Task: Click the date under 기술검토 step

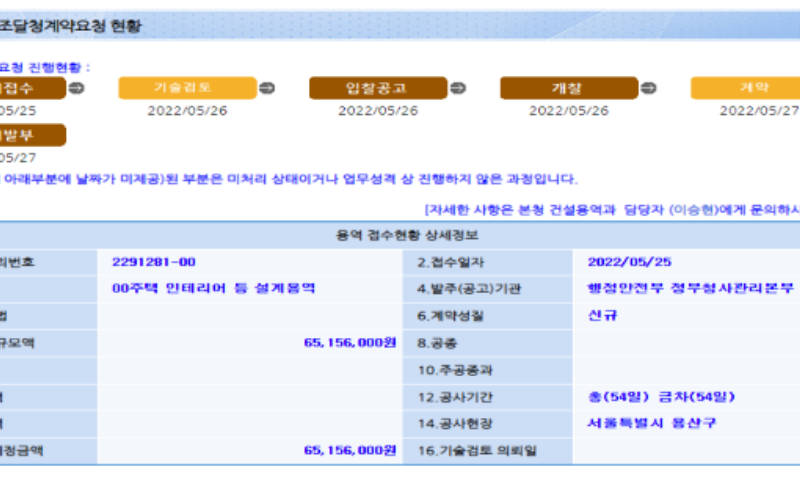Action: point(187,111)
